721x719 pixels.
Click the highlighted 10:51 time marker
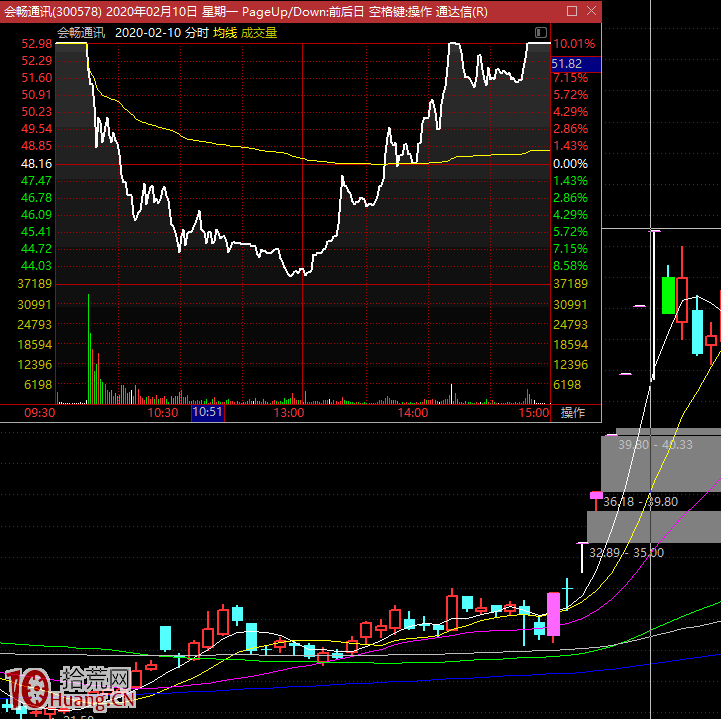click(208, 412)
